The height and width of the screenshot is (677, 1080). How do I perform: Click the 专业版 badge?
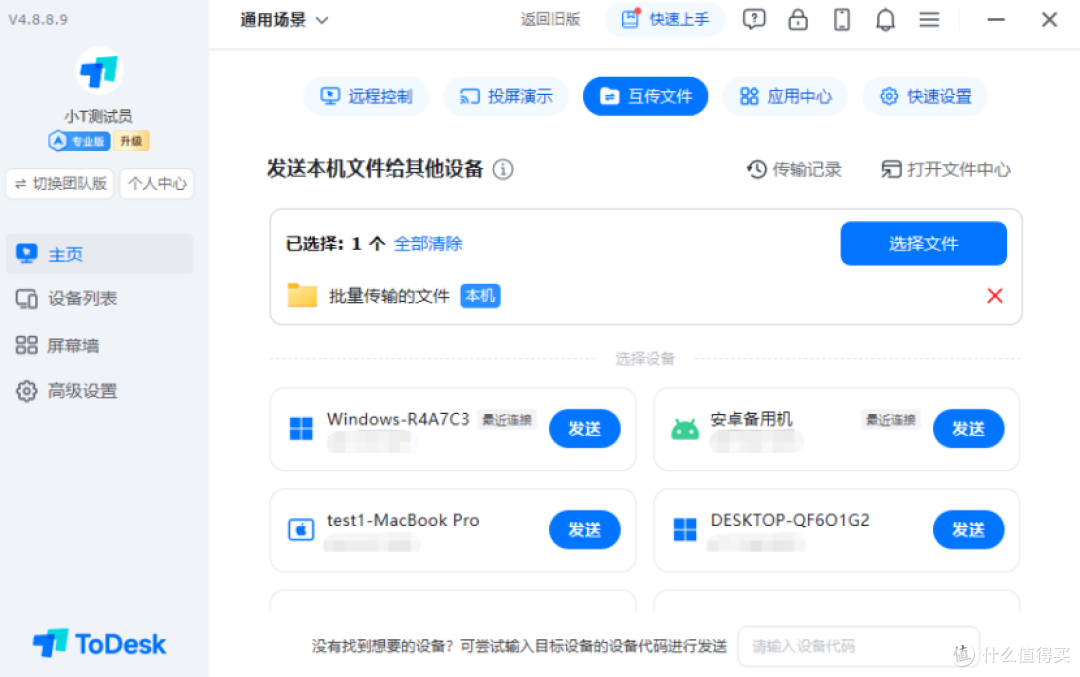(79, 141)
